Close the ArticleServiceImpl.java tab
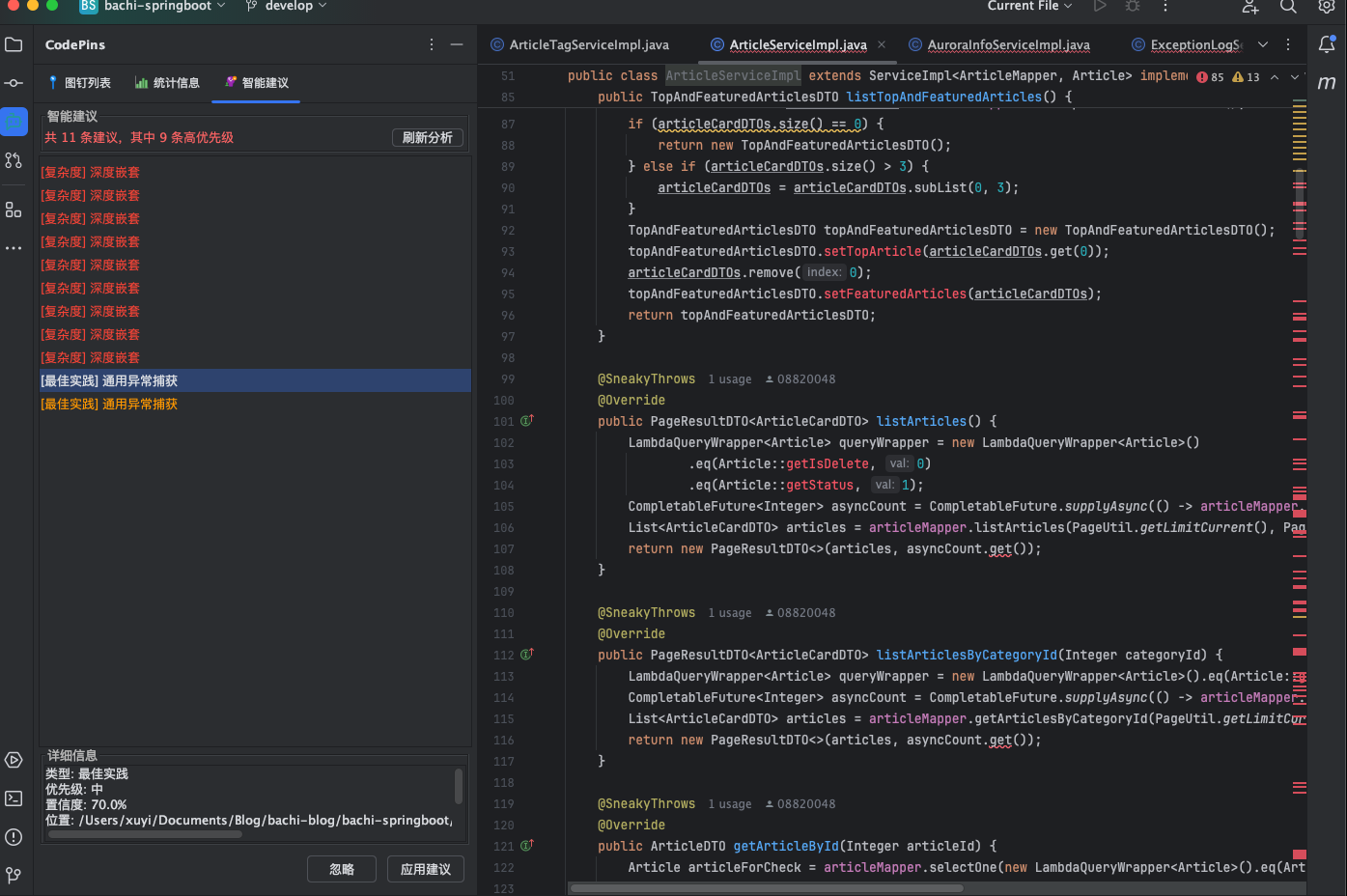The image size is (1347, 896). click(882, 44)
